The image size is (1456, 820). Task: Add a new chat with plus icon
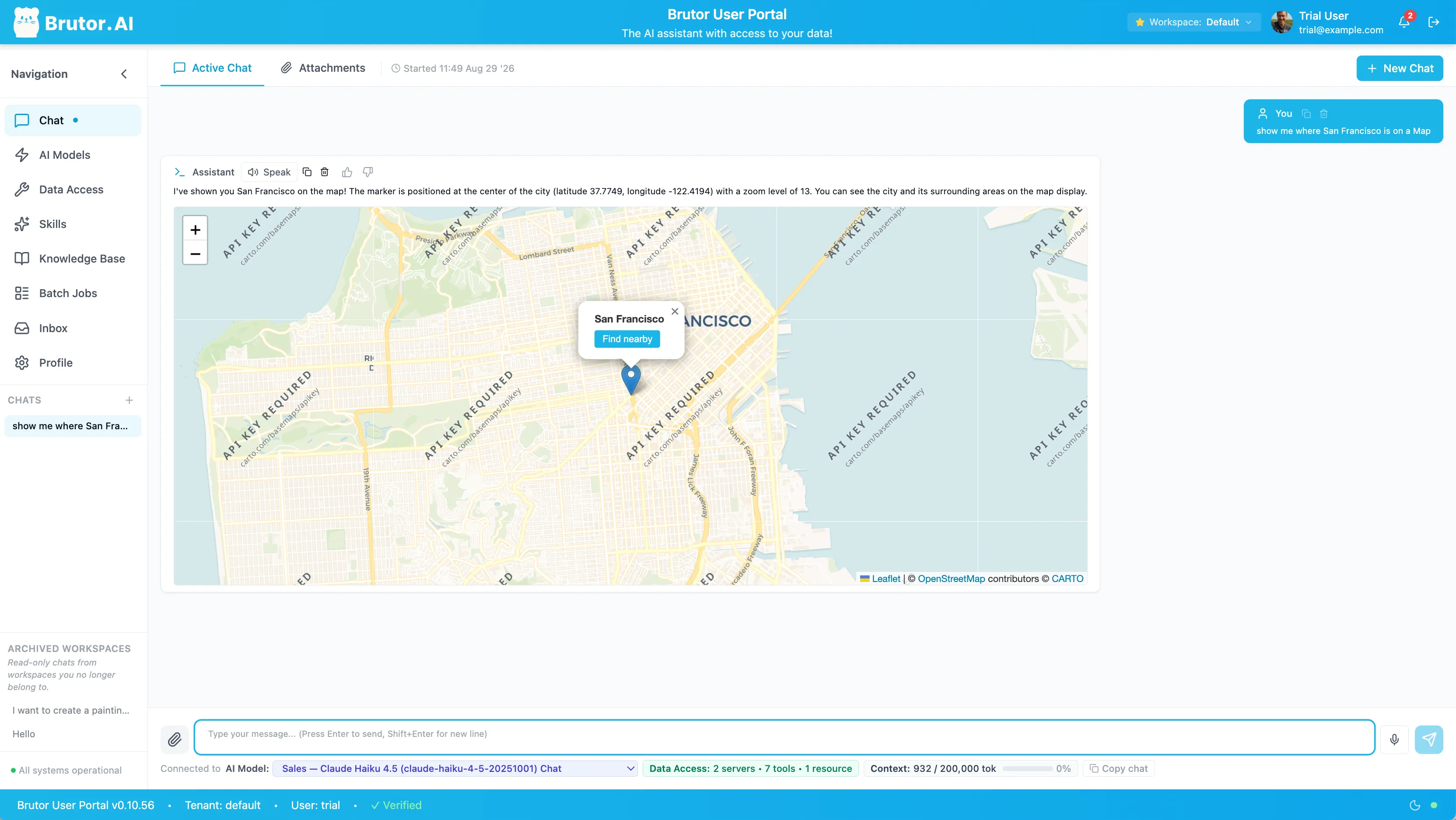[129, 400]
